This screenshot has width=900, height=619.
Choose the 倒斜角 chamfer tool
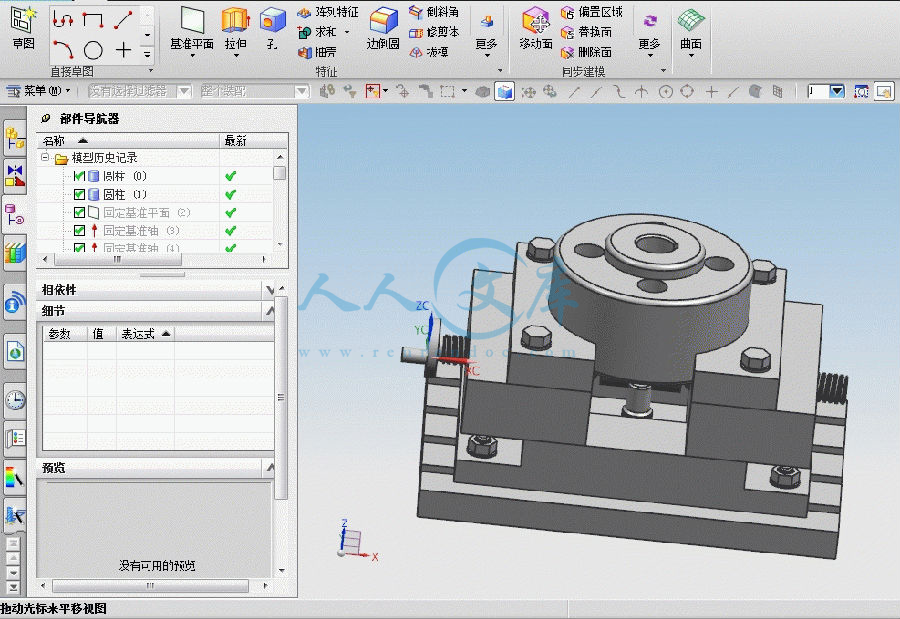pos(433,11)
